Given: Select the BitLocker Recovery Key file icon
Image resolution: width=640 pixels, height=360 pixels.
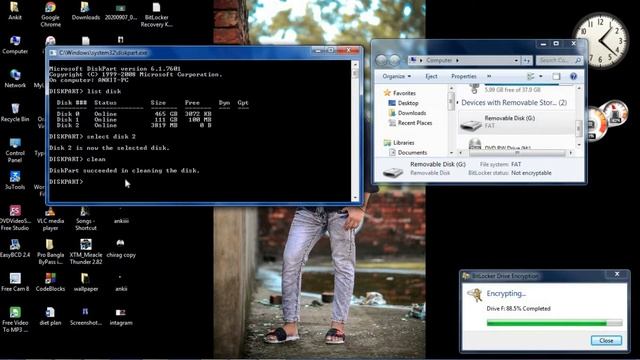Looking at the screenshot, I should [156, 14].
